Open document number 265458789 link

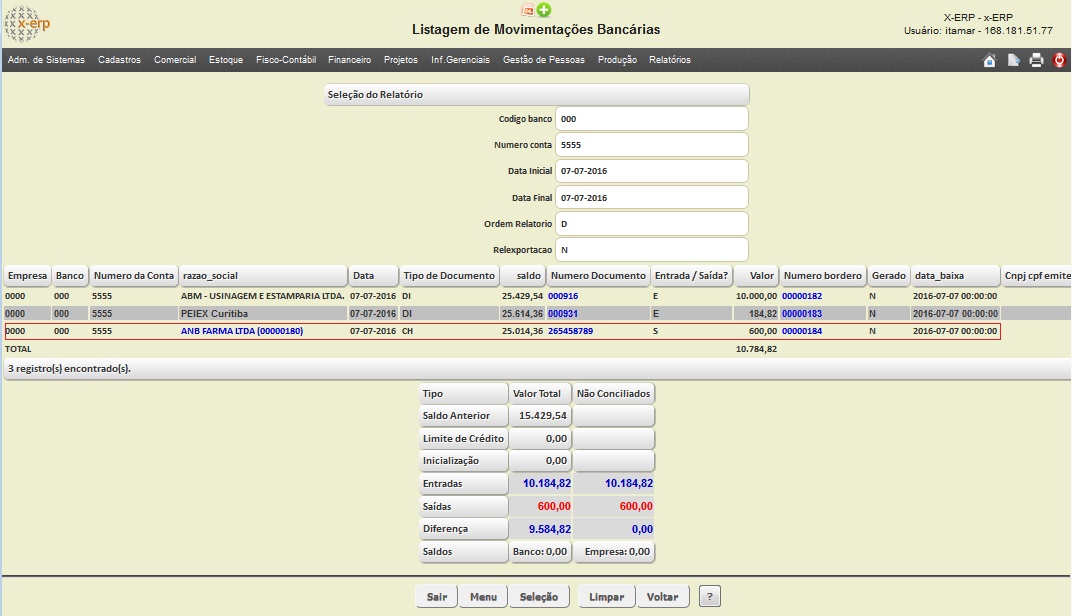pos(570,331)
